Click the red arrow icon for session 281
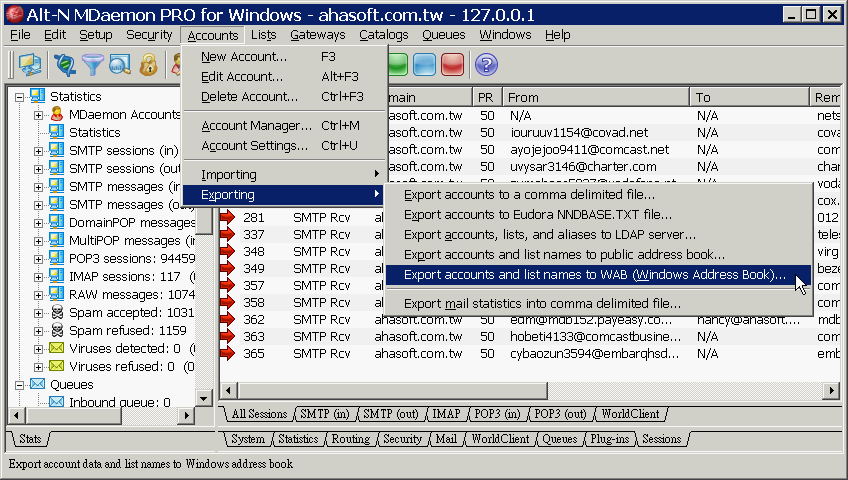Viewport: 848px width, 480px height. click(228, 217)
